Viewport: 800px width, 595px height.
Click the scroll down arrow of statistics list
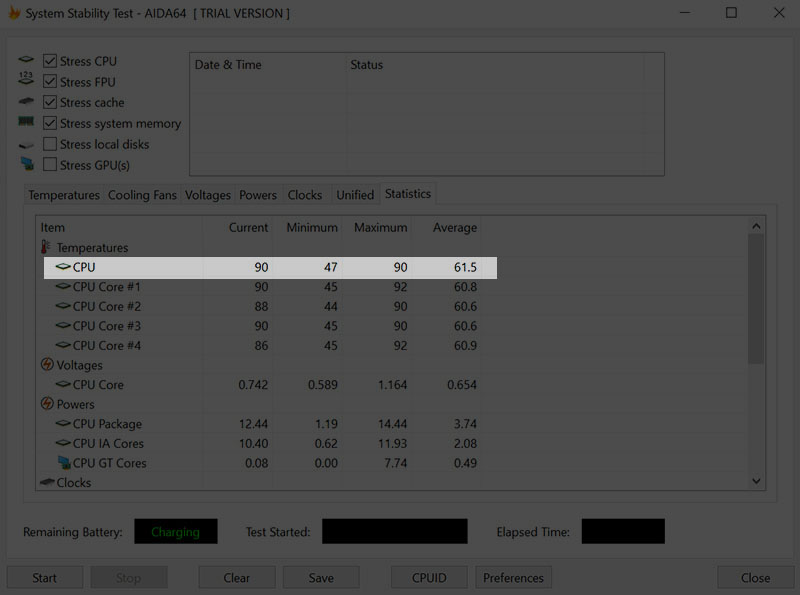tap(756, 481)
